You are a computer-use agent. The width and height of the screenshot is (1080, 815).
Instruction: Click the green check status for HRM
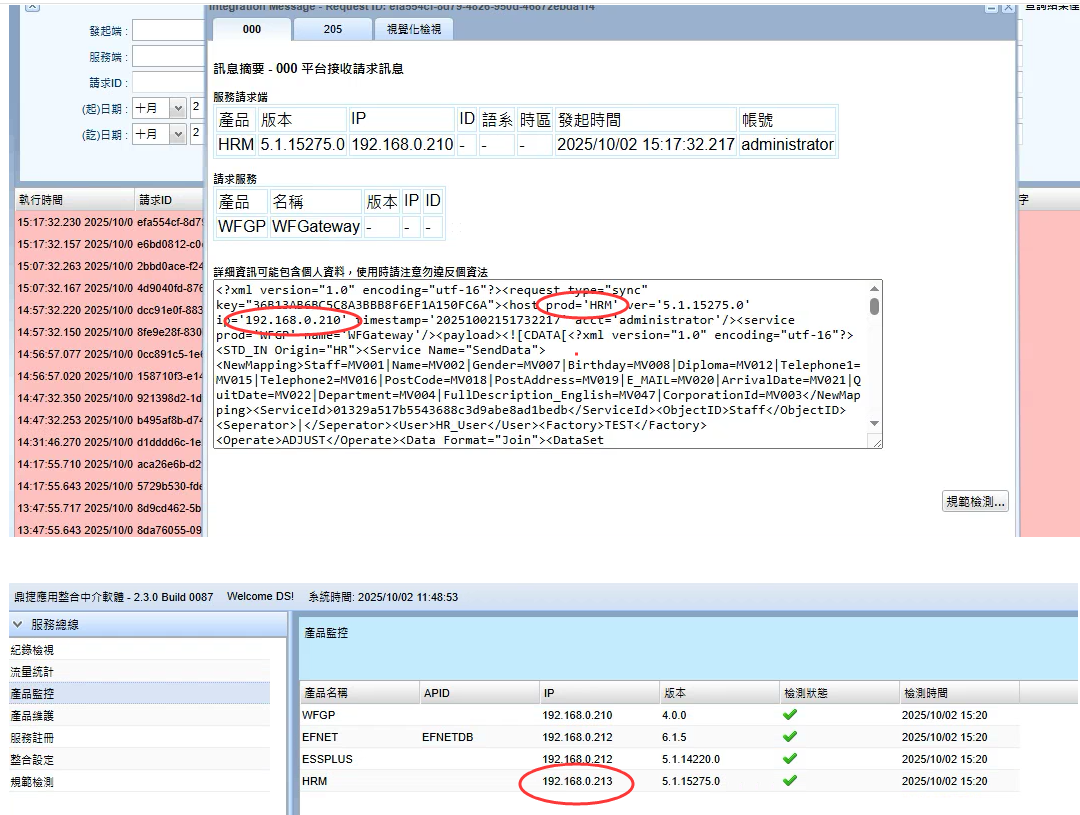(x=790, y=781)
